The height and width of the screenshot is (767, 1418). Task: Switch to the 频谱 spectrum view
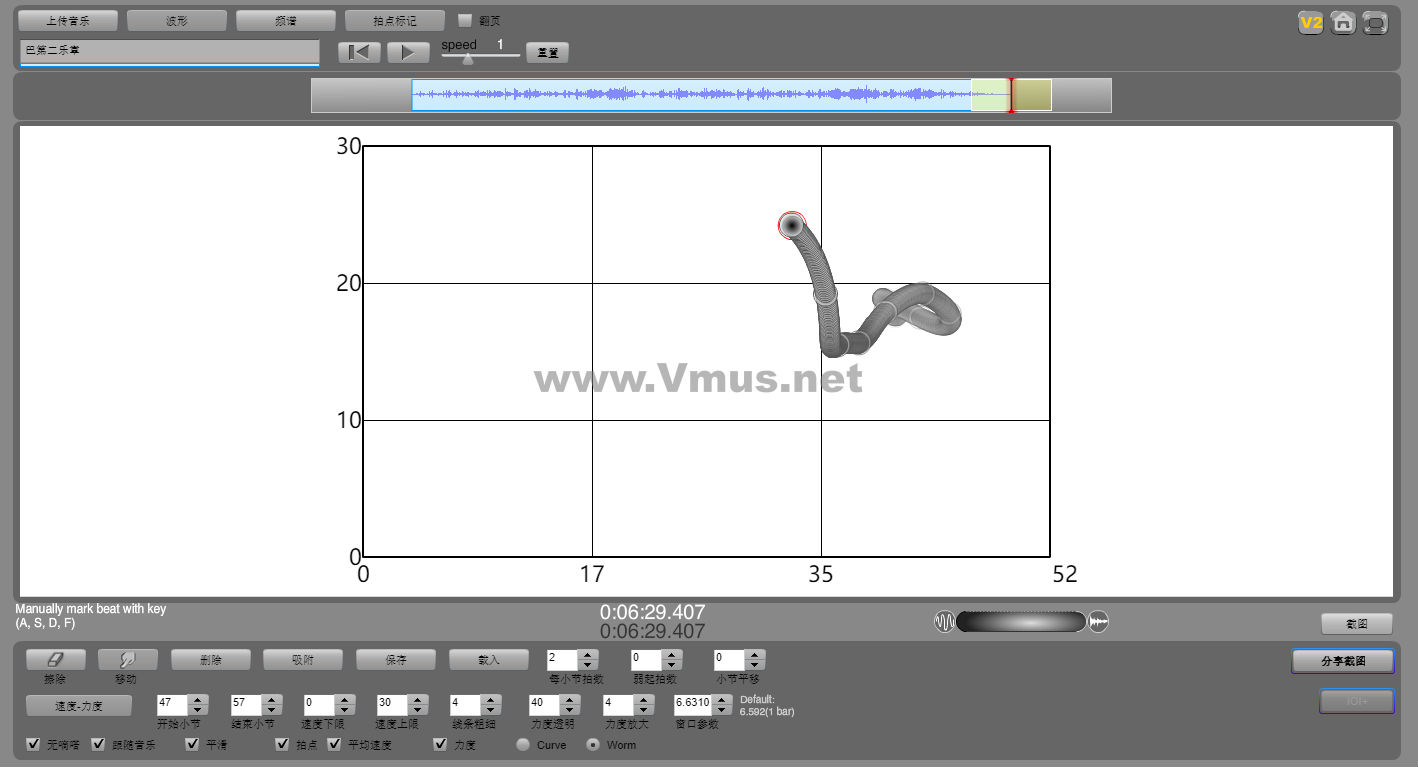pos(286,20)
